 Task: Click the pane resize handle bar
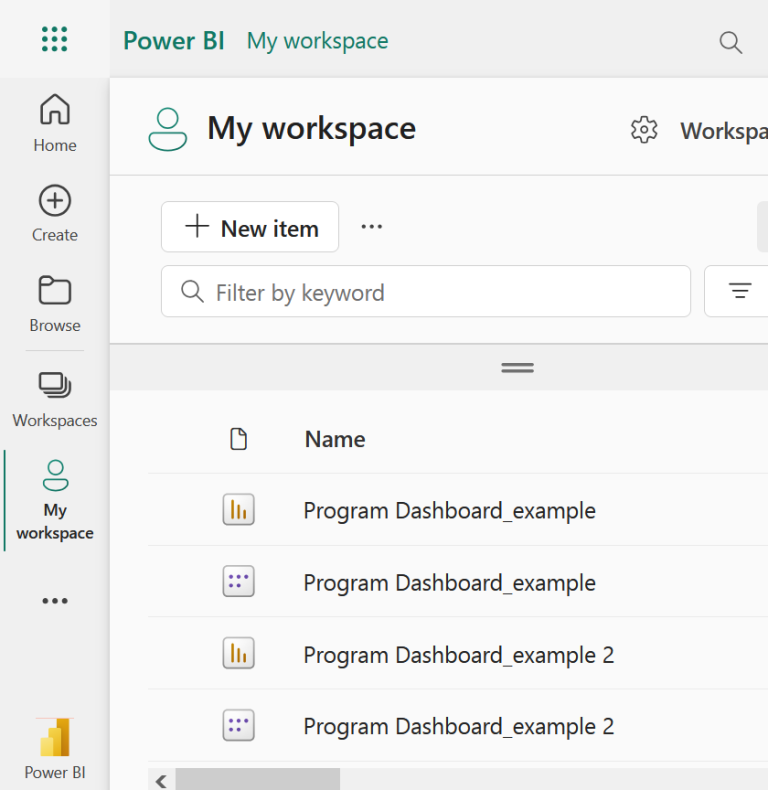(x=518, y=368)
